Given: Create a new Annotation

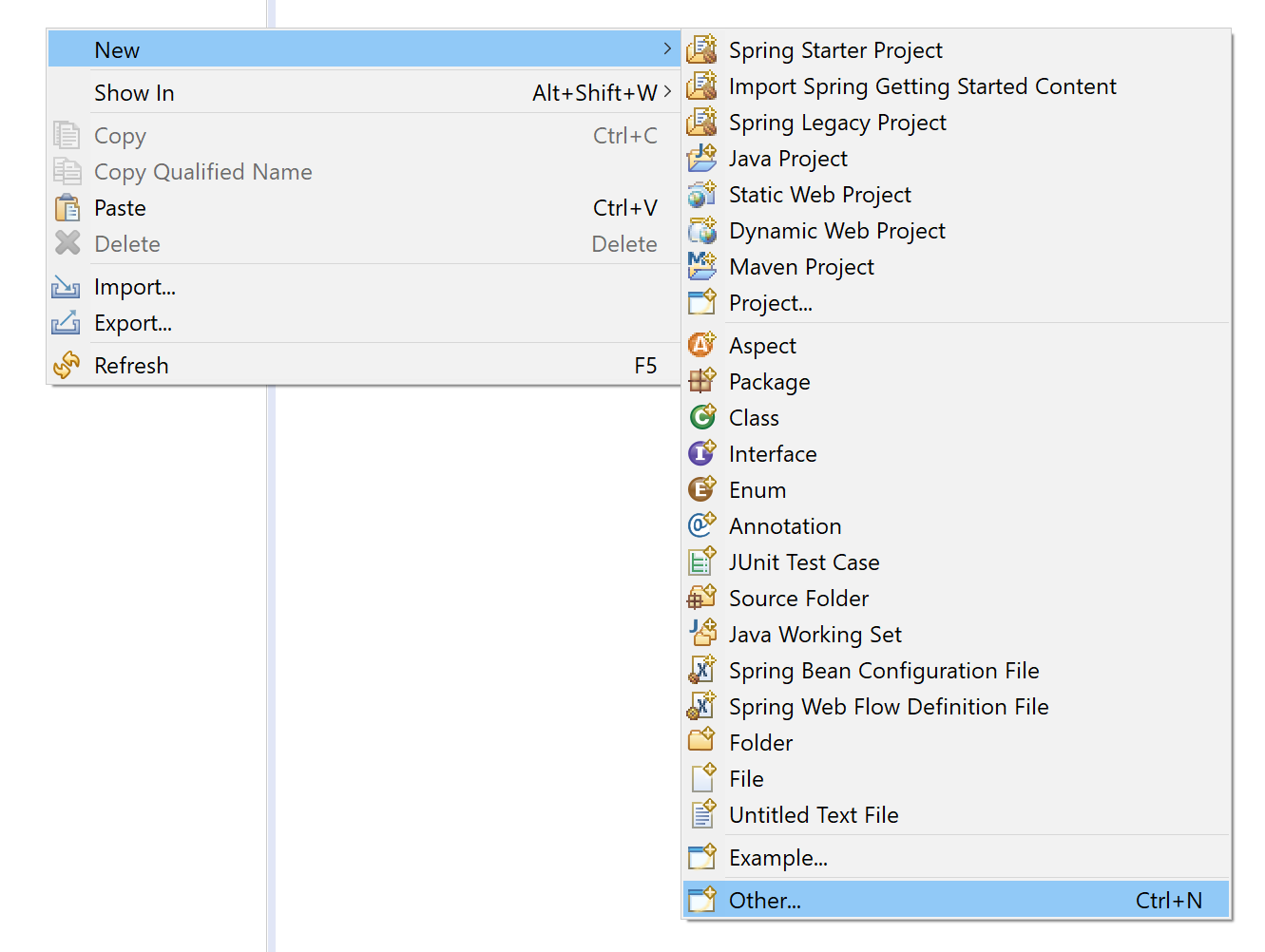Looking at the screenshot, I should tap(956, 525).
